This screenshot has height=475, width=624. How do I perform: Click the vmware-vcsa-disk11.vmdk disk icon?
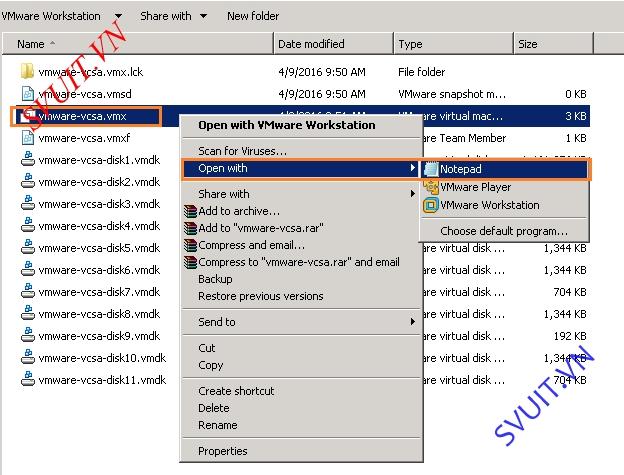(x=27, y=379)
